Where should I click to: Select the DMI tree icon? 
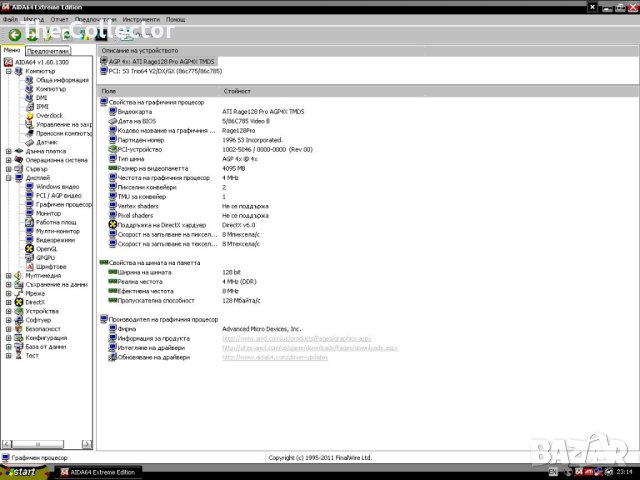(x=29, y=98)
